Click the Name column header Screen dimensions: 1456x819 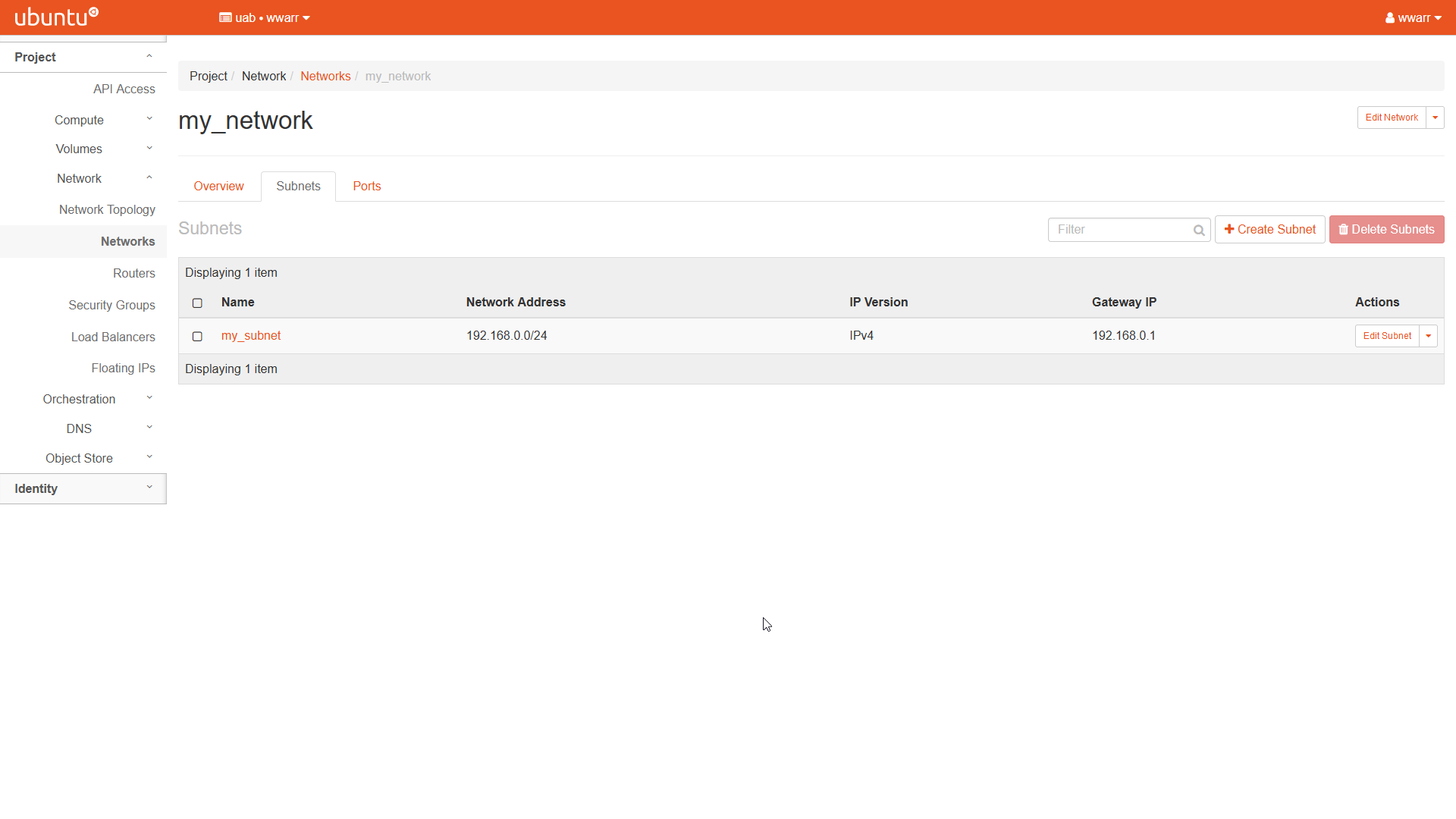[237, 302]
